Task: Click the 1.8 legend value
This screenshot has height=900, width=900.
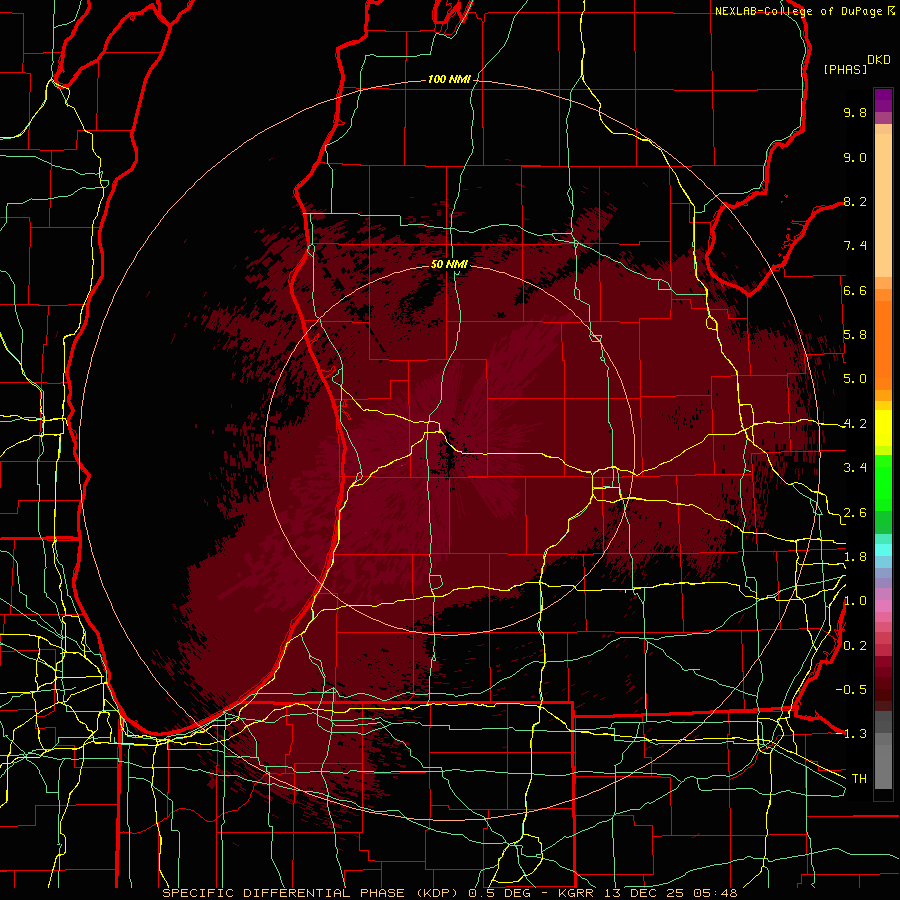Action: tap(855, 557)
